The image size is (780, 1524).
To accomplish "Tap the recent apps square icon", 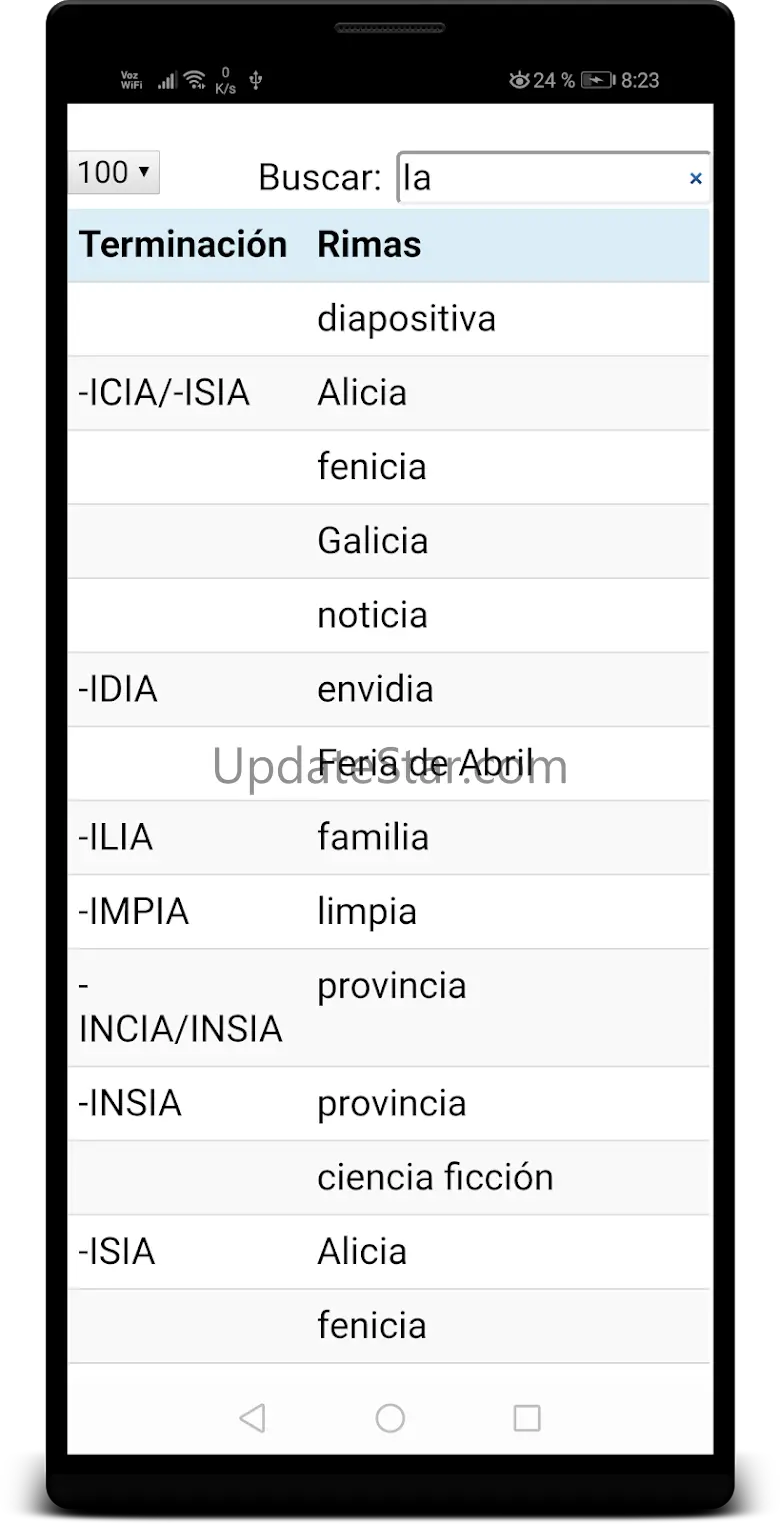I will coord(527,1417).
